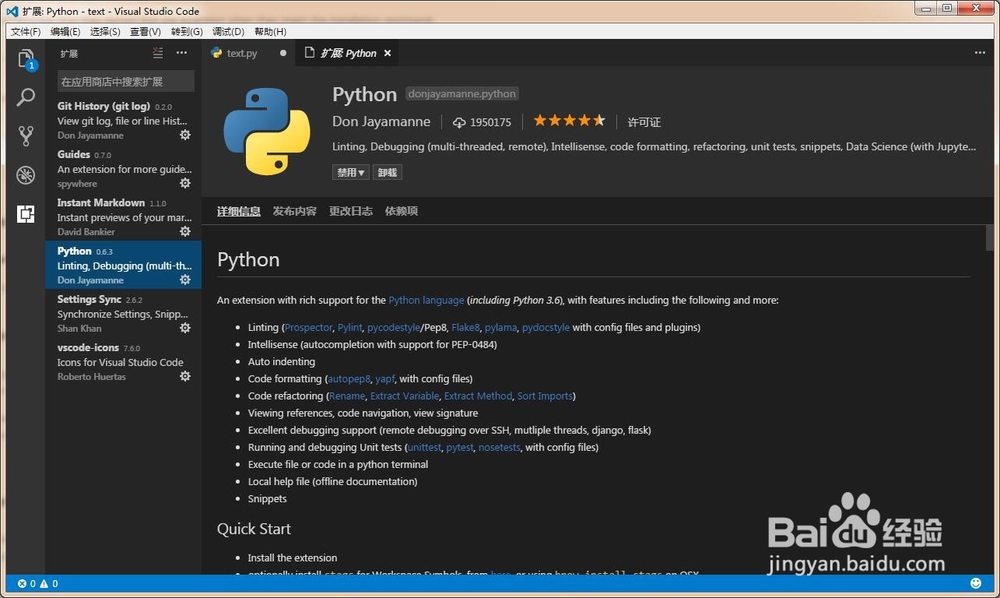Viewport: 1000px width, 598px height.
Task: Open the autopep8 link
Action: point(349,379)
